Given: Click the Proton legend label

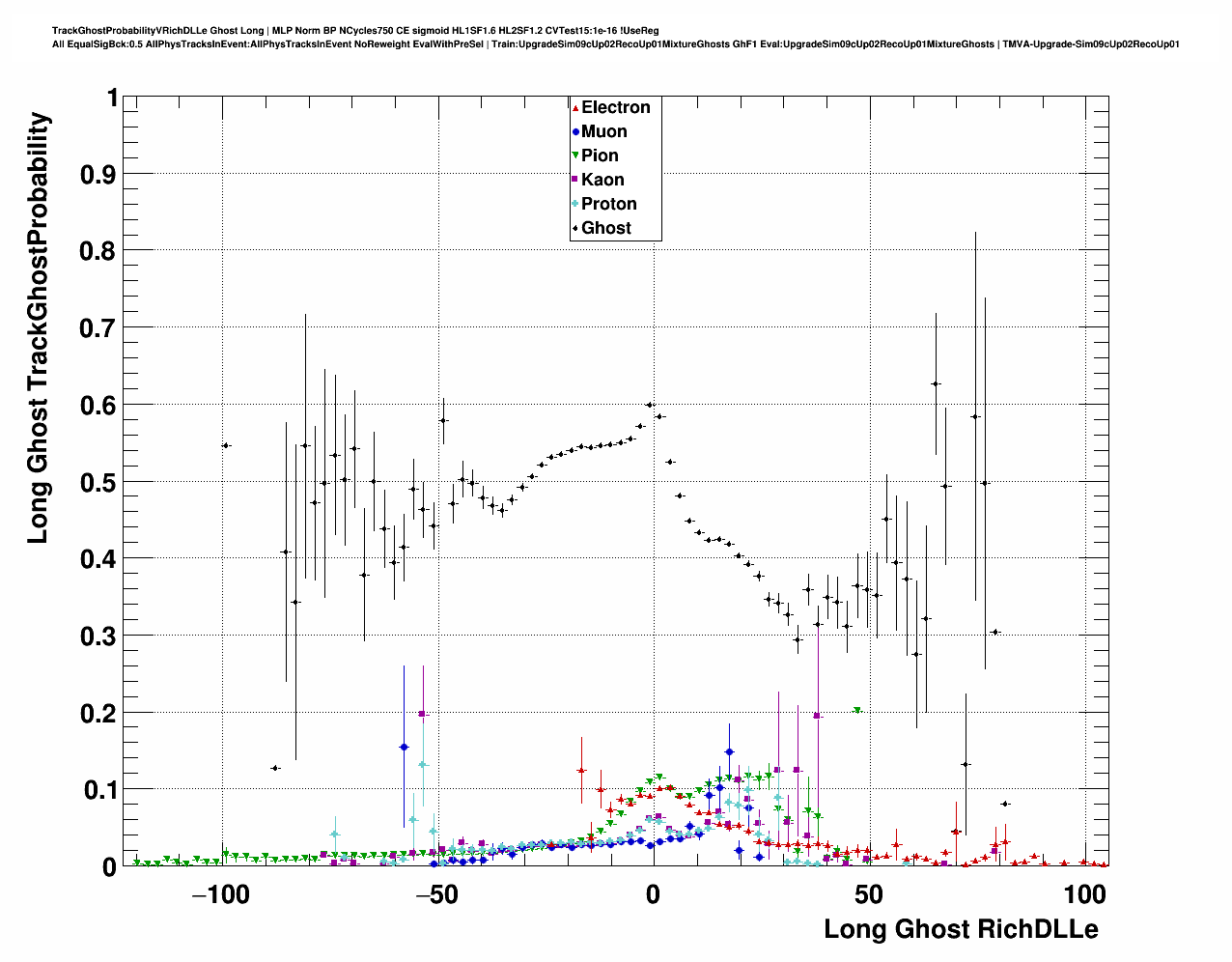Looking at the screenshot, I should pos(608,204).
